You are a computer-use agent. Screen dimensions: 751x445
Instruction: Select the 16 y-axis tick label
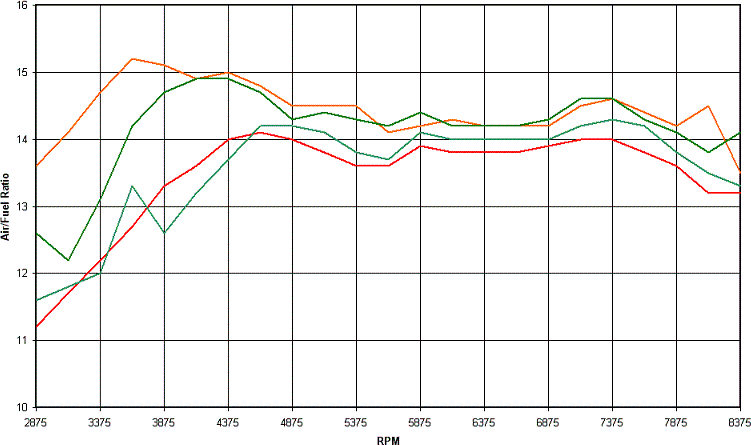(22, 7)
